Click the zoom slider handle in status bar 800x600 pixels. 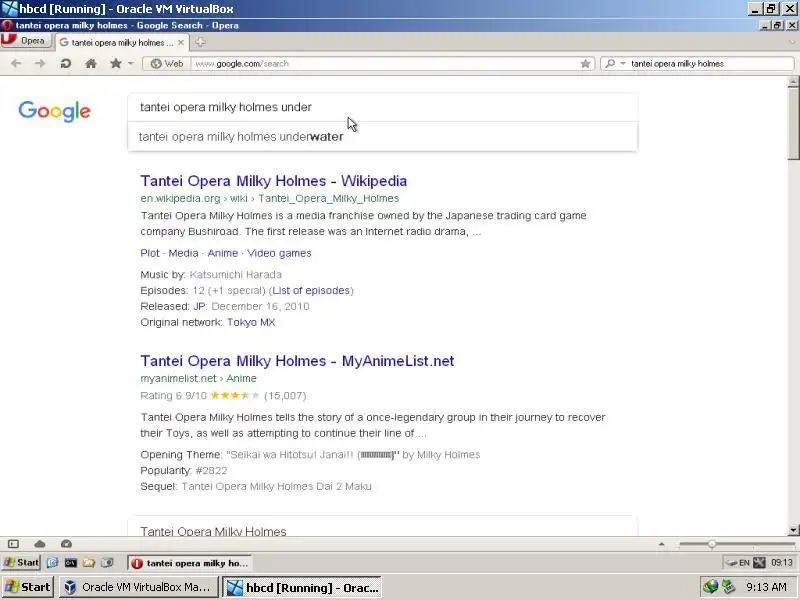click(x=712, y=544)
